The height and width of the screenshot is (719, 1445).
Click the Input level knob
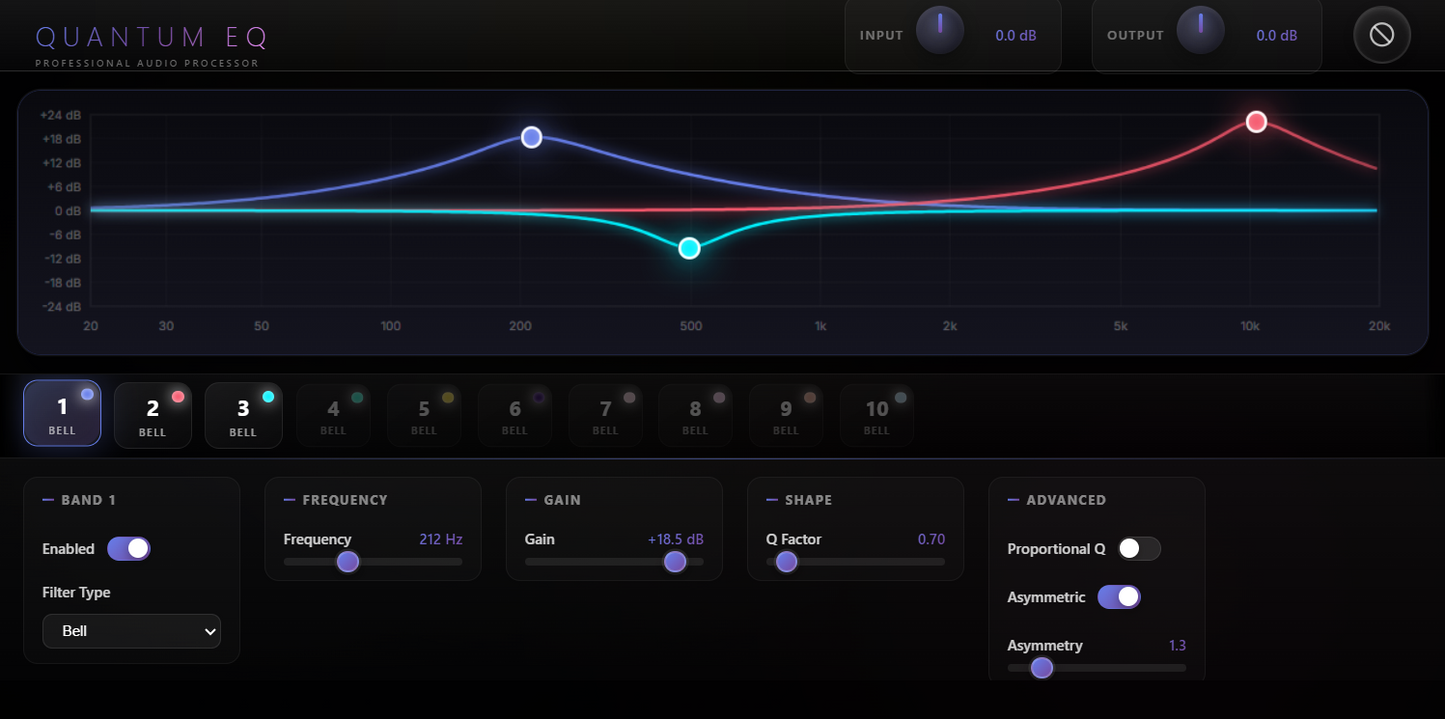point(940,30)
